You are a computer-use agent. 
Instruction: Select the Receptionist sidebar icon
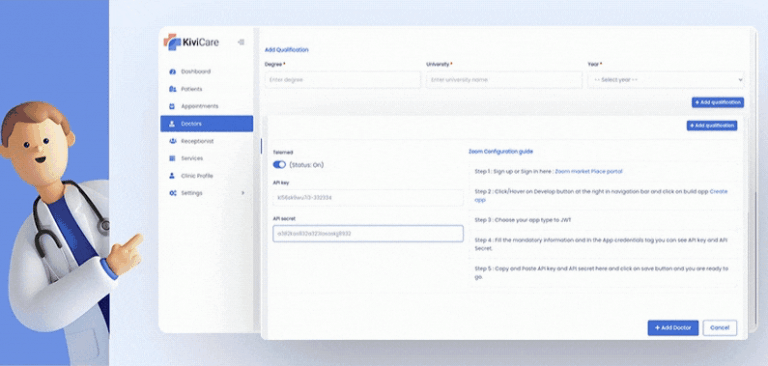[172, 141]
